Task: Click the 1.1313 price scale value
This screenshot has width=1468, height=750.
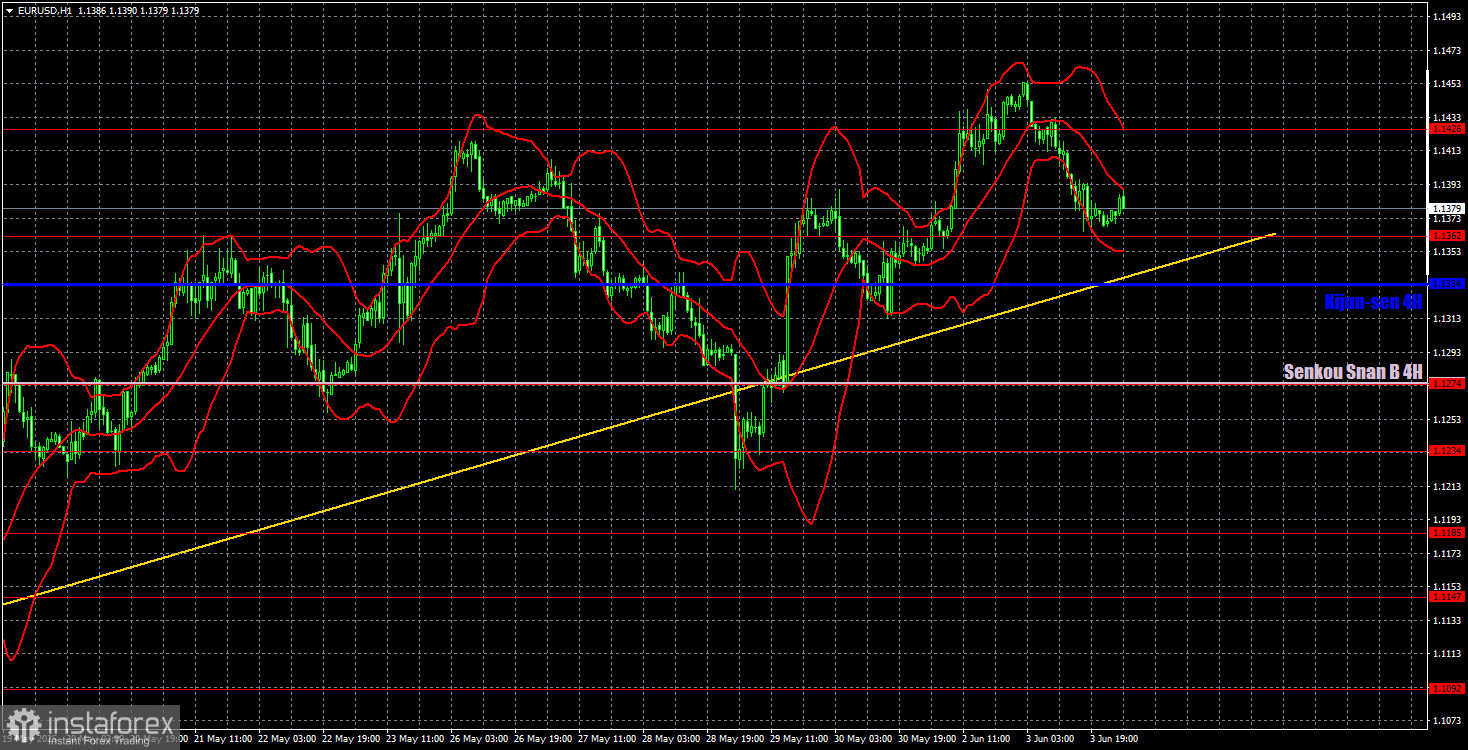Action: (x=1448, y=319)
